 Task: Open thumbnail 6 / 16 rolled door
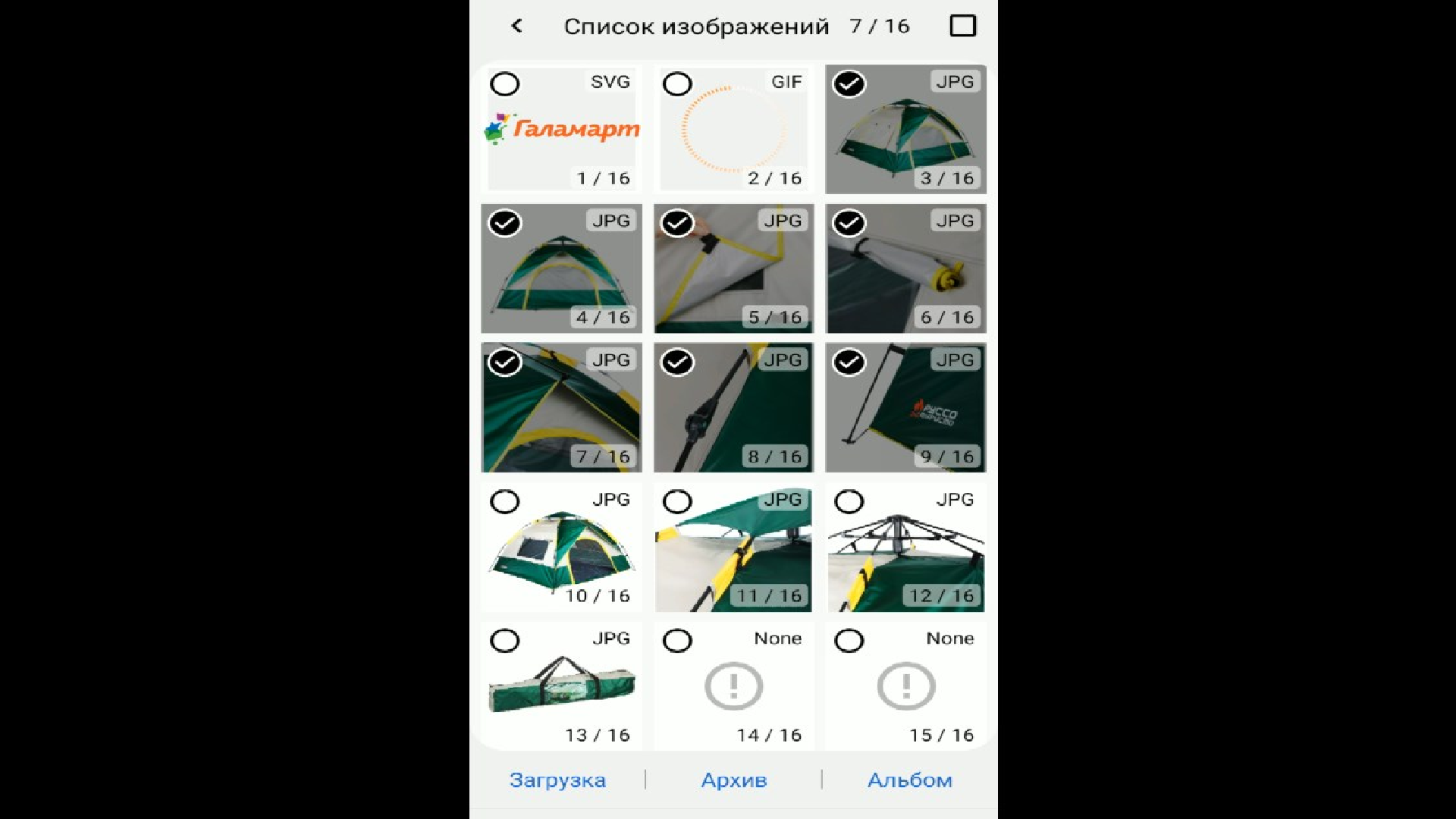[x=905, y=268]
